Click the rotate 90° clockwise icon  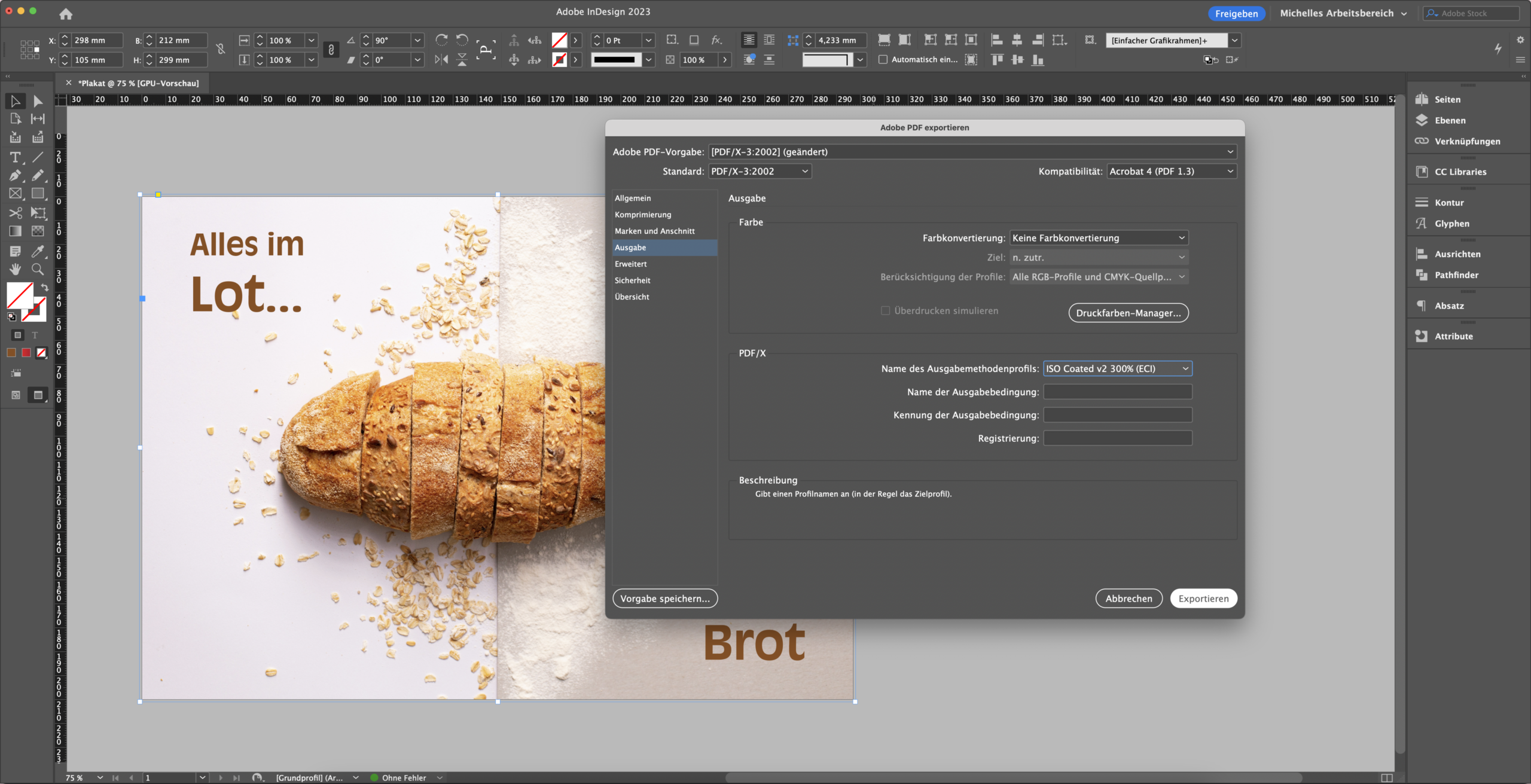[441, 40]
